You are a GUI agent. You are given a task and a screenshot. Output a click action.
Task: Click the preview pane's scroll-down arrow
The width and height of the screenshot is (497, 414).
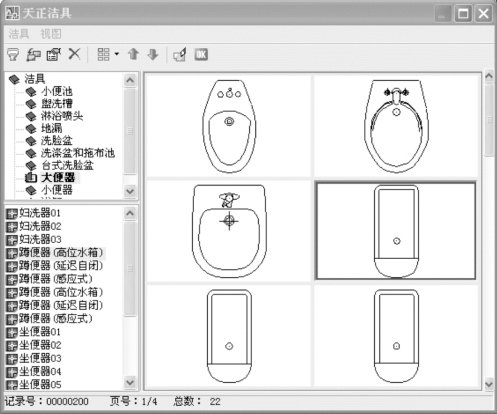[x=489, y=384]
